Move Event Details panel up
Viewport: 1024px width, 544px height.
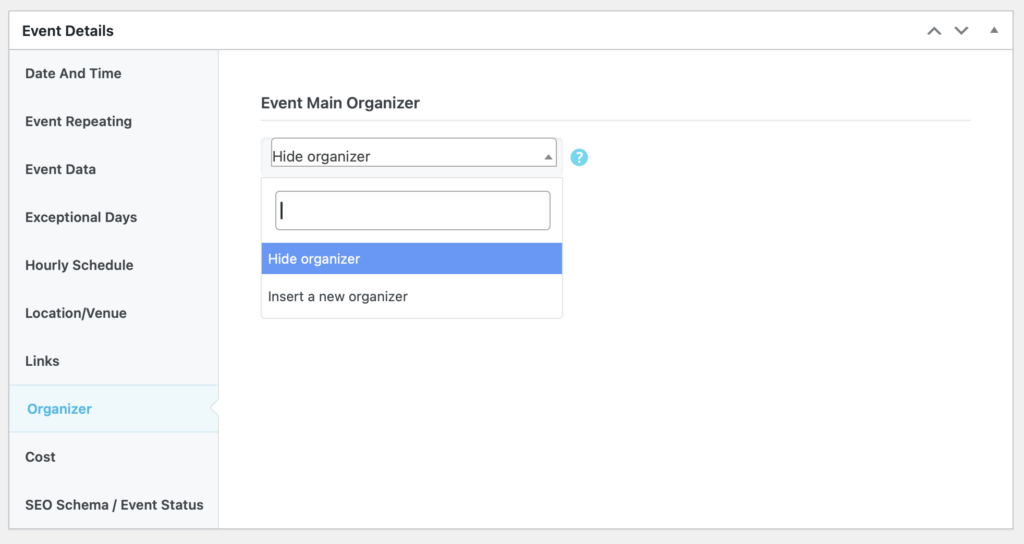point(934,31)
